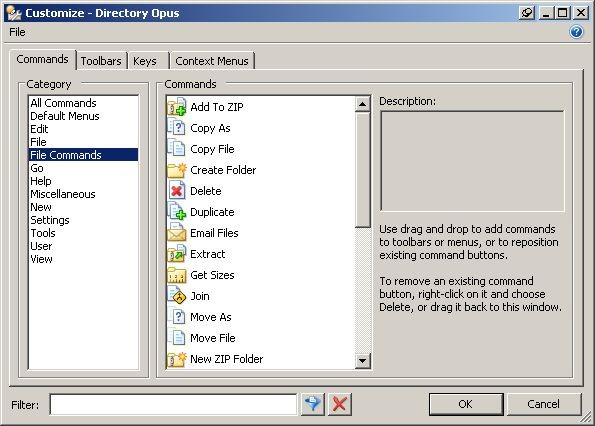Select the red X Delete command icon
The image size is (595, 426).
click(x=177, y=191)
